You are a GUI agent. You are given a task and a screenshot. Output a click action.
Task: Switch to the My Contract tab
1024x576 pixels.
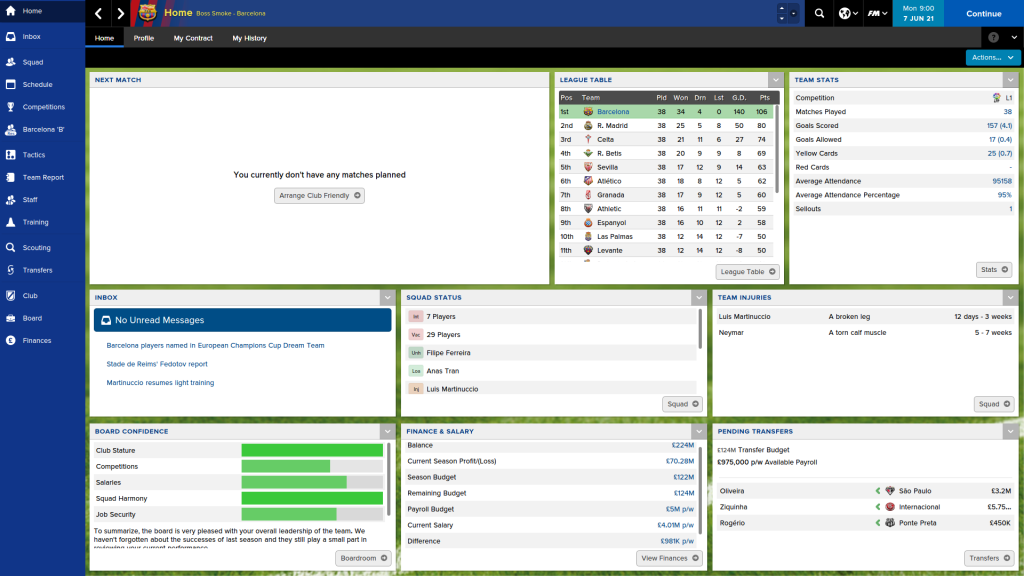pos(193,38)
